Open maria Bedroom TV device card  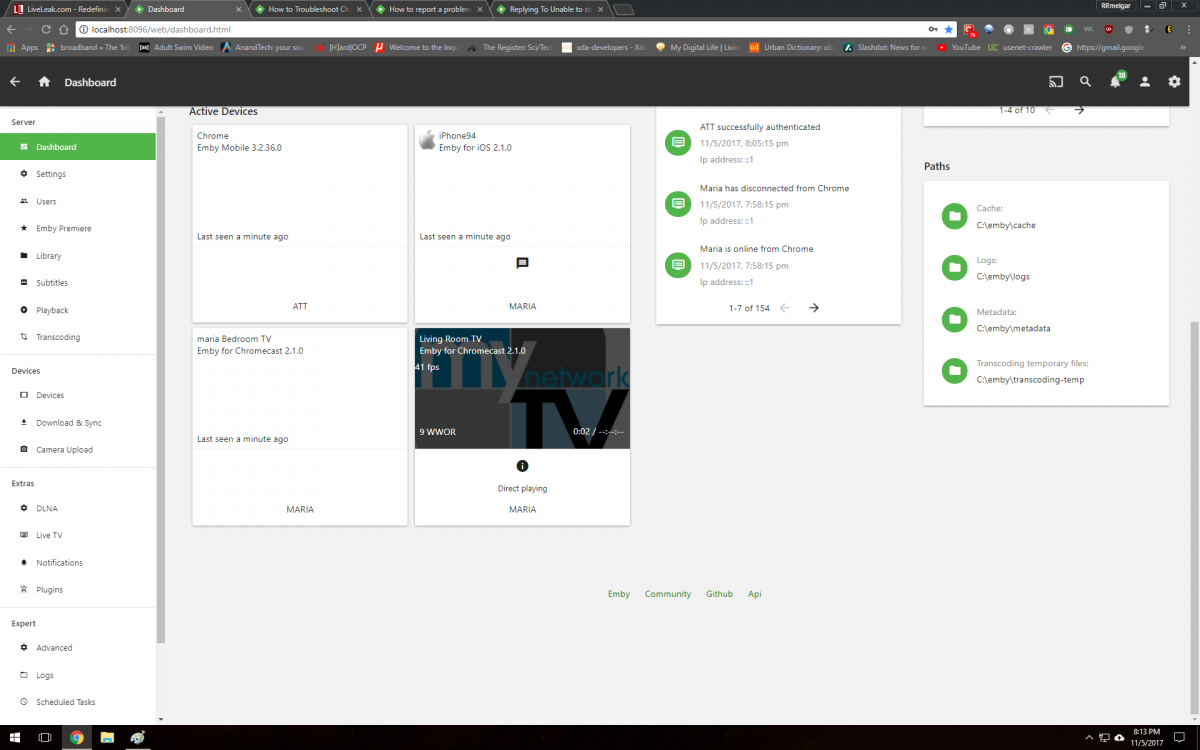coord(300,427)
